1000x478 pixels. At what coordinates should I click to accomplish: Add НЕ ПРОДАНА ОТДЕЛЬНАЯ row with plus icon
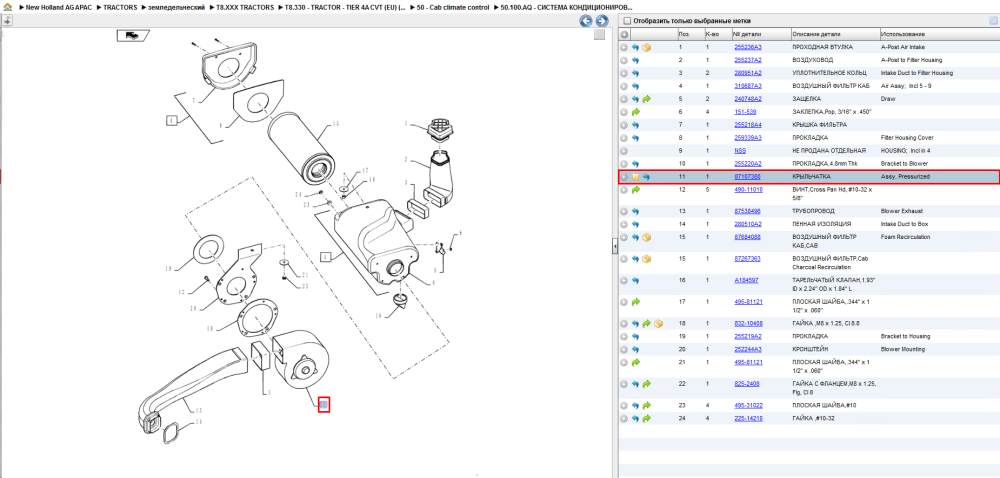[x=624, y=151]
